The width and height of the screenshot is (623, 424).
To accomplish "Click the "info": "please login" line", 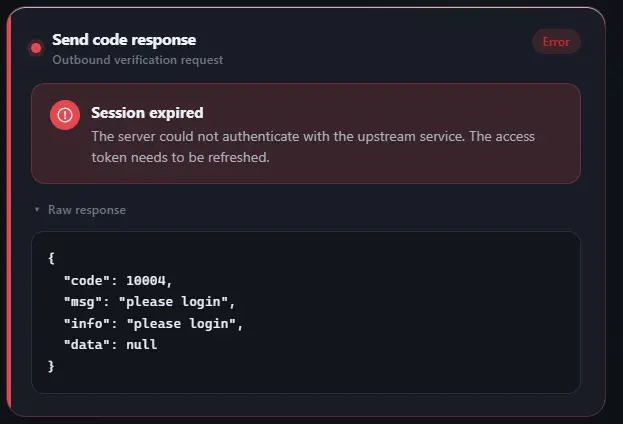I will pyautogui.click(x=153, y=323).
